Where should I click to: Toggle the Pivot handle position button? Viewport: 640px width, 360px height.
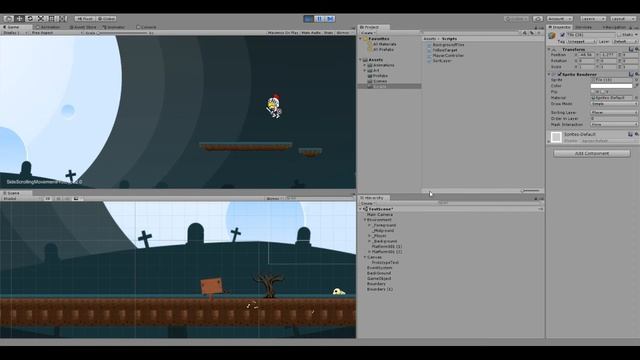coord(85,19)
